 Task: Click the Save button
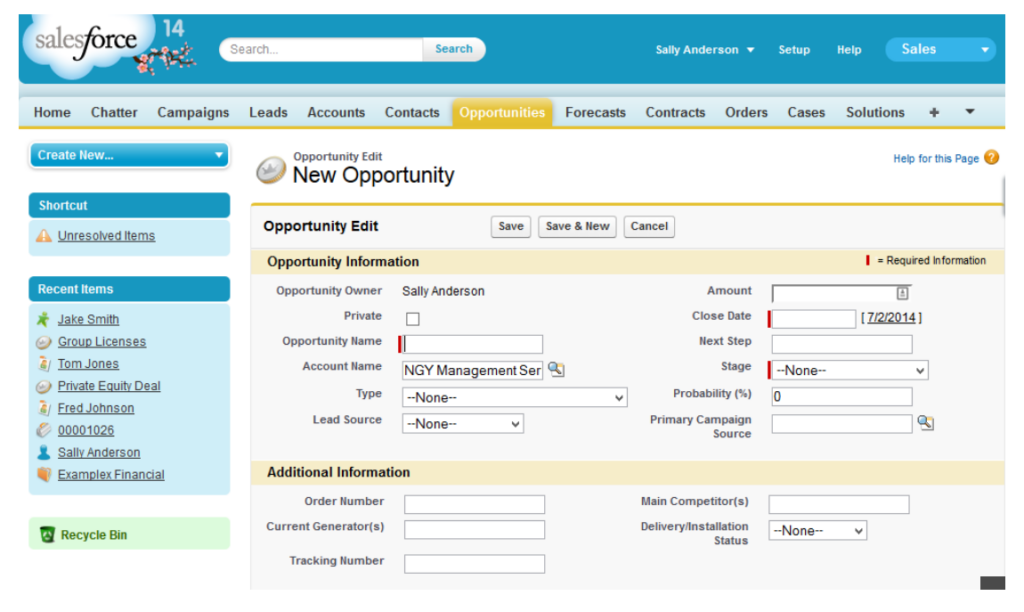pos(511,227)
